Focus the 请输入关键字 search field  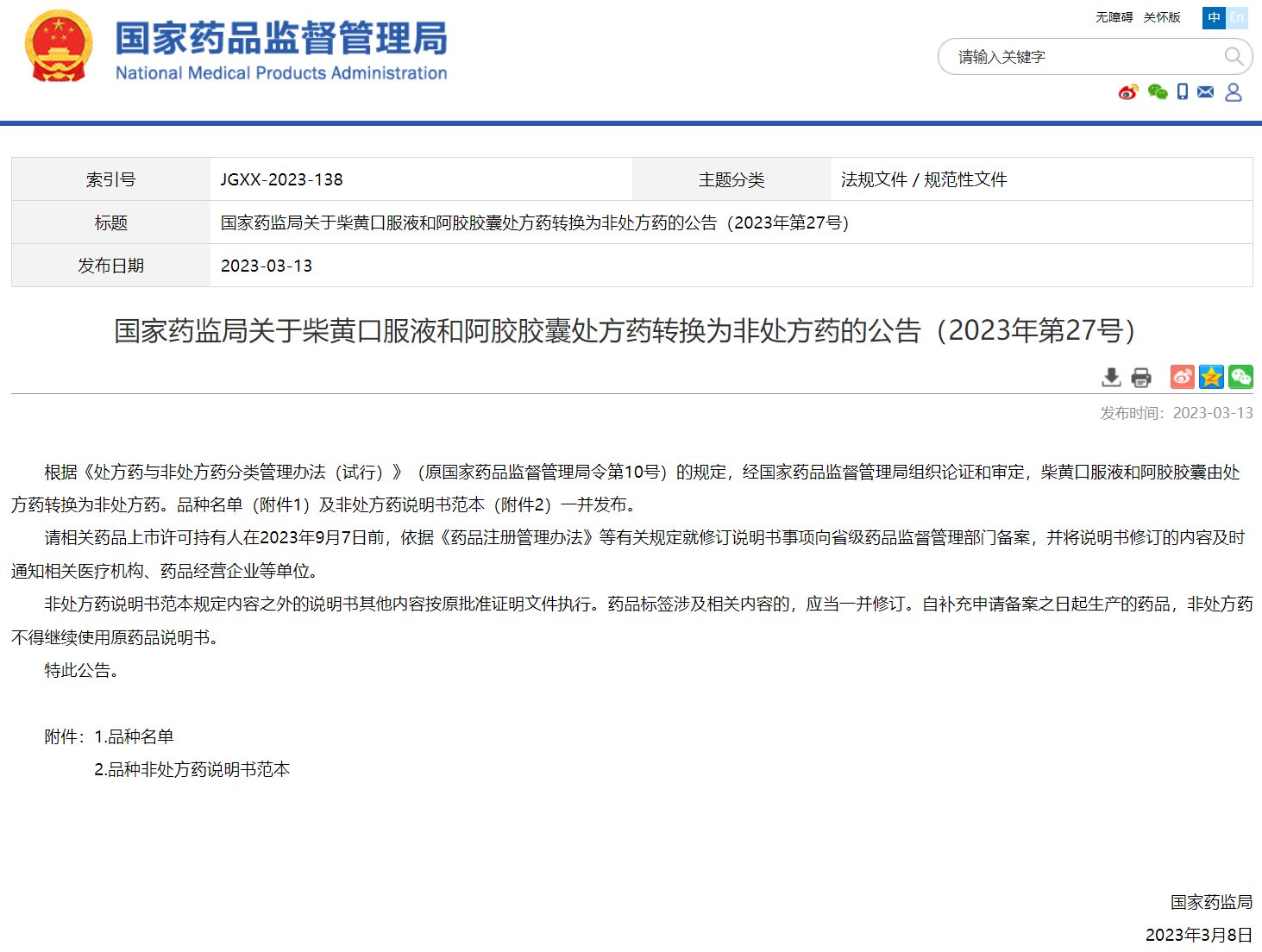1083,57
